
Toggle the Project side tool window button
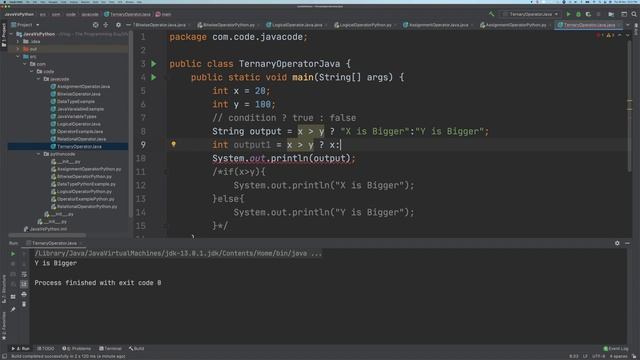(x=4, y=34)
